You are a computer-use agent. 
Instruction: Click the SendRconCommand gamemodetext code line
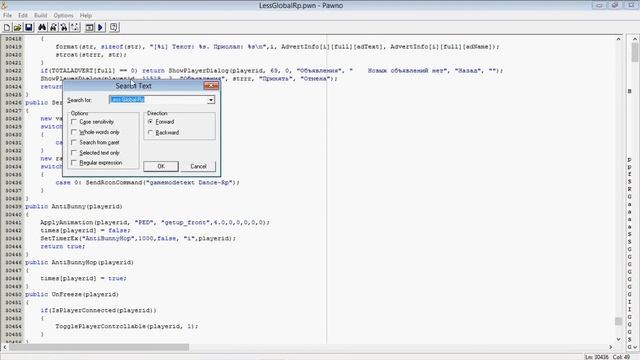point(148,182)
